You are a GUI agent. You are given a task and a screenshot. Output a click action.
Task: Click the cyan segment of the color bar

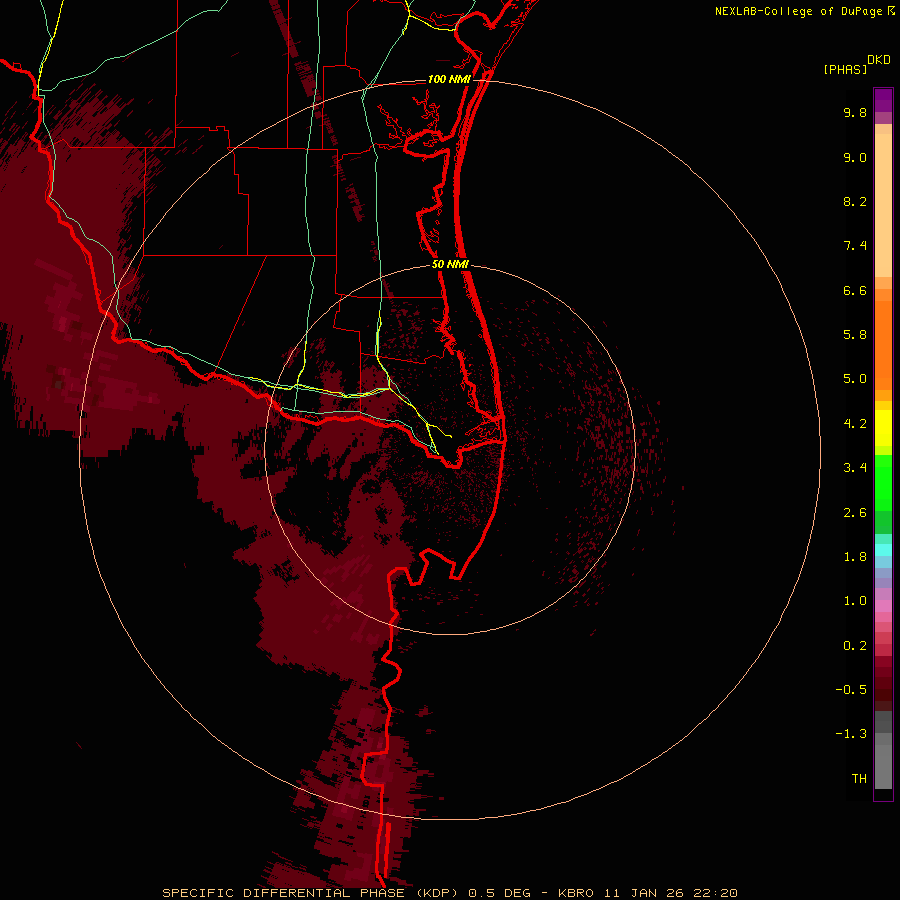[883, 549]
